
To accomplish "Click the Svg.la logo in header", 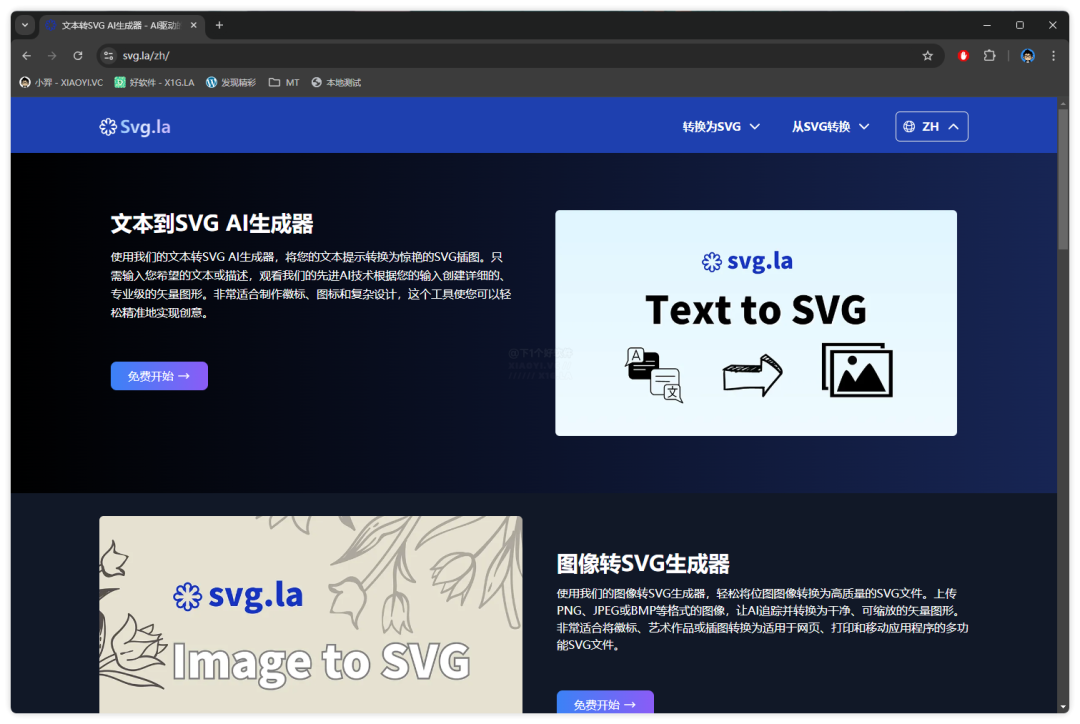I will pyautogui.click(x=135, y=127).
